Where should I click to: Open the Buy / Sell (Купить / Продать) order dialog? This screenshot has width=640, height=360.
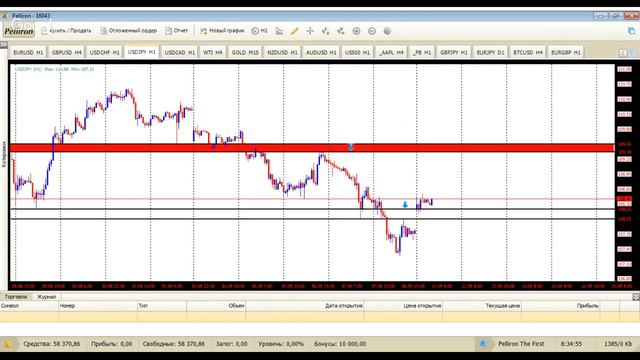click(66, 31)
